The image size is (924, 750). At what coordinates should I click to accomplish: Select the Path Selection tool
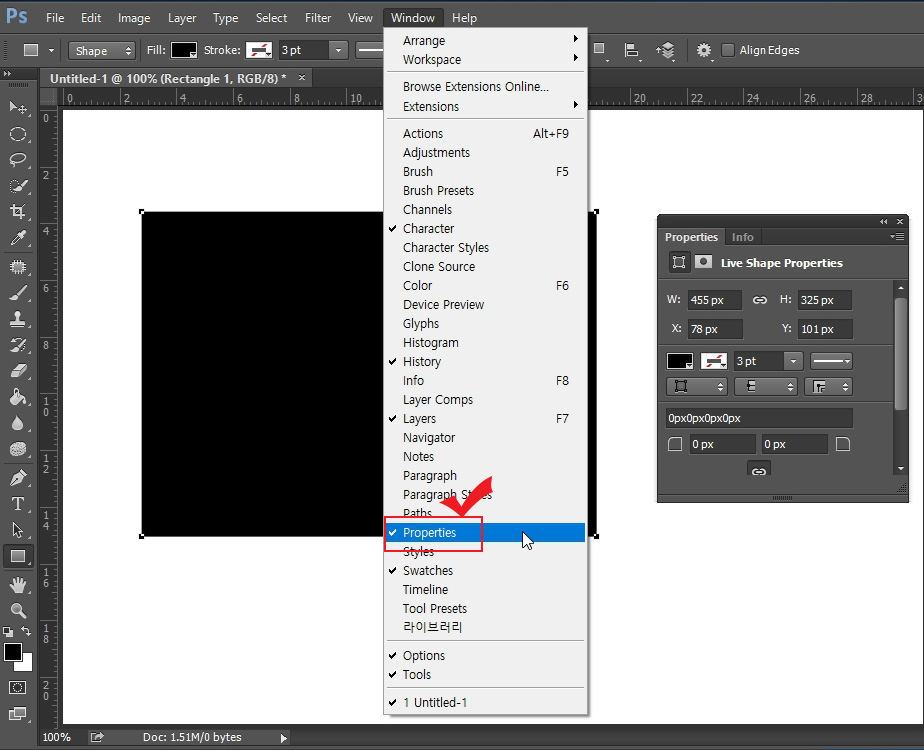pos(18,530)
